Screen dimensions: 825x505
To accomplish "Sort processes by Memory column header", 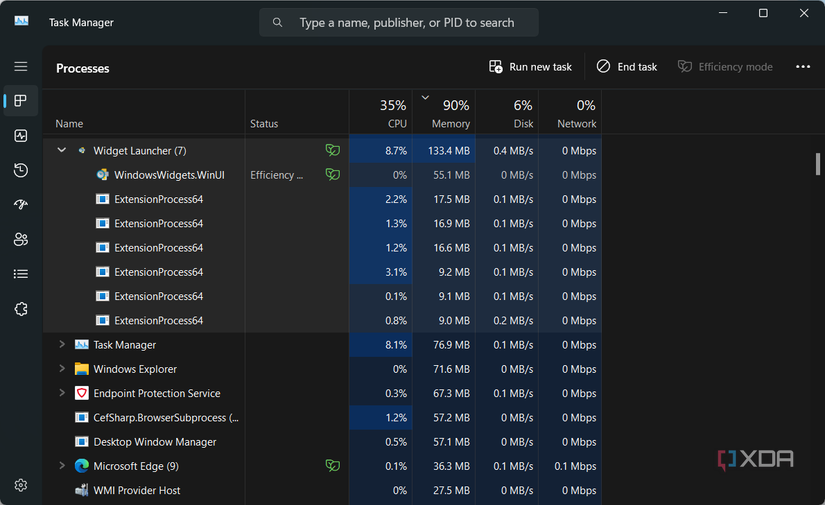I will 444,113.
